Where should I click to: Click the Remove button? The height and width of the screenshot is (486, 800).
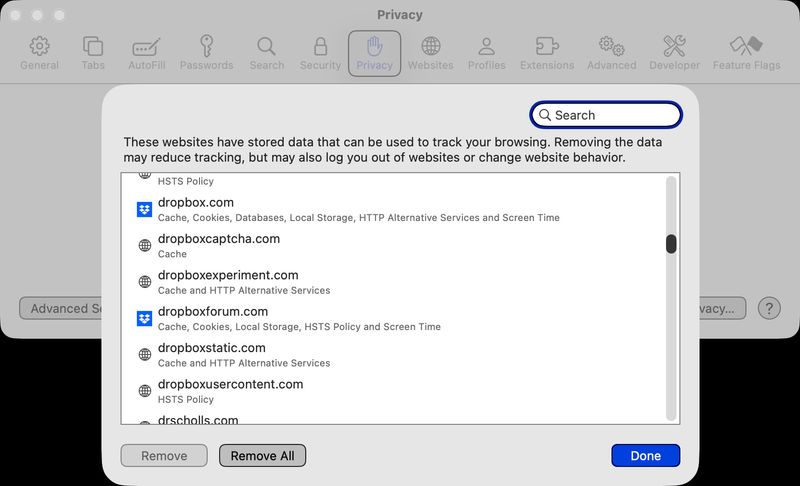(164, 455)
